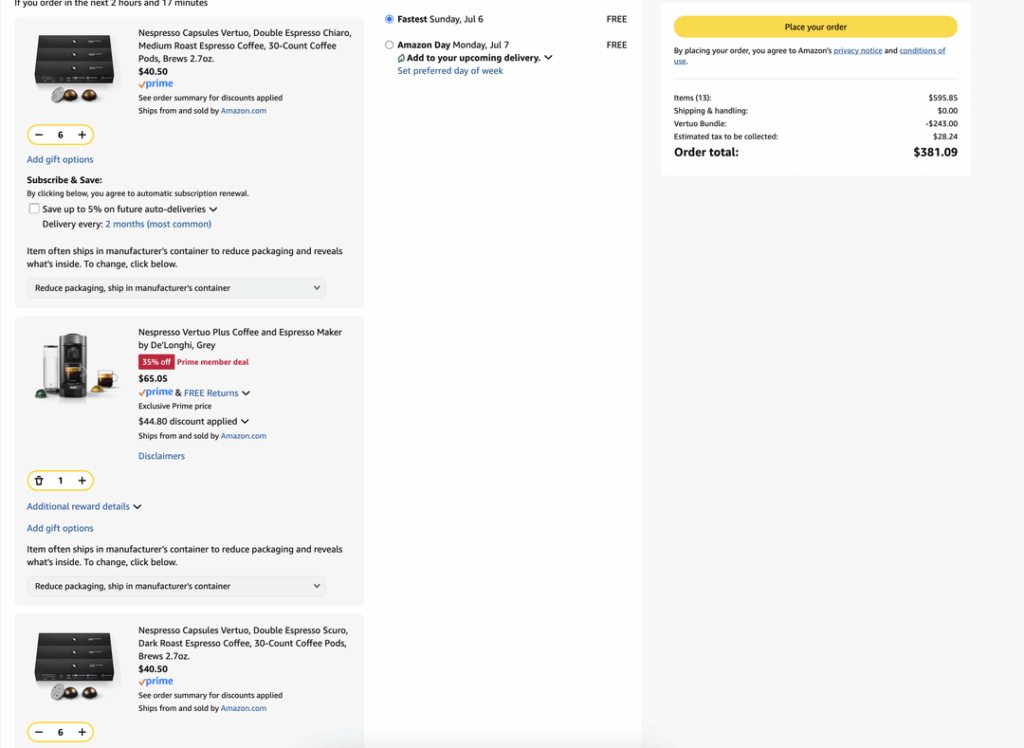Decrease quantity of Double Espresso Chiaro capsules
The image size is (1024, 748).
pos(39,135)
